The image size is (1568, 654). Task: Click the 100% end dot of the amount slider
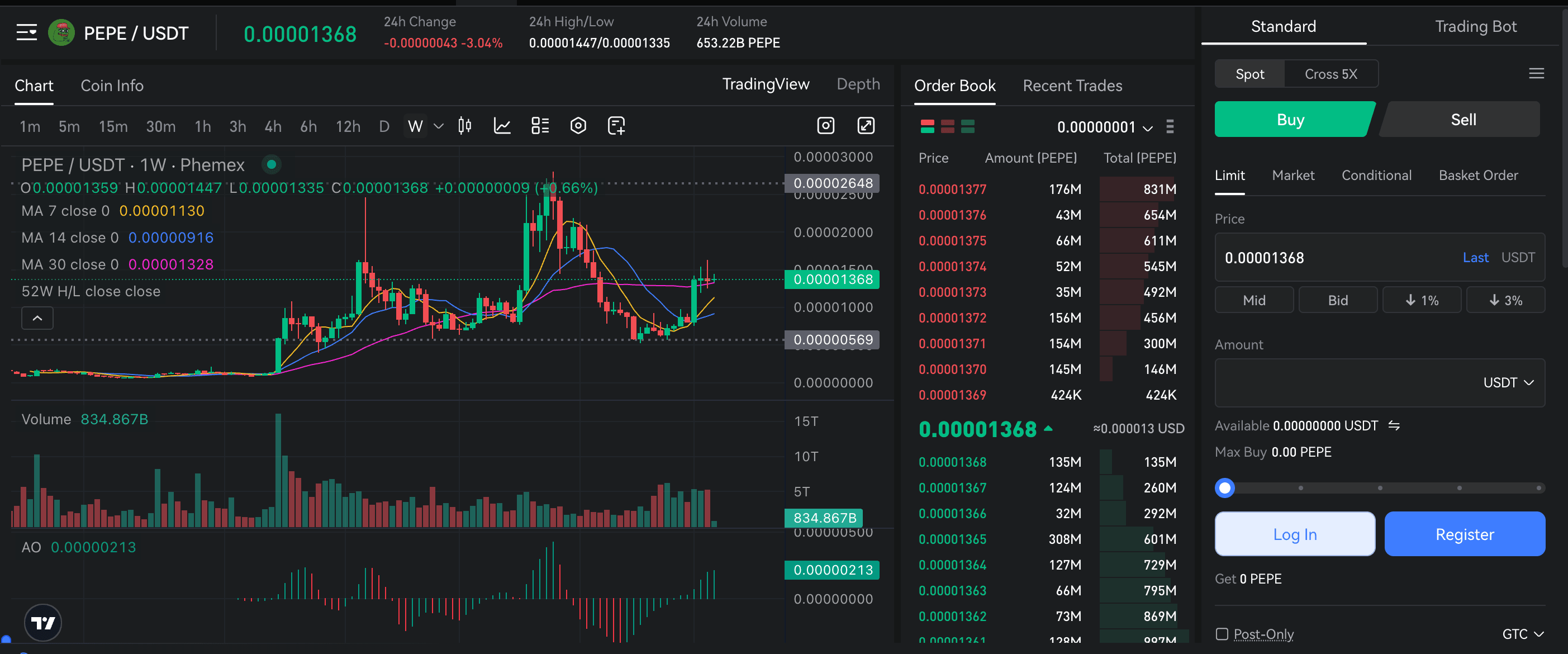tap(1539, 488)
